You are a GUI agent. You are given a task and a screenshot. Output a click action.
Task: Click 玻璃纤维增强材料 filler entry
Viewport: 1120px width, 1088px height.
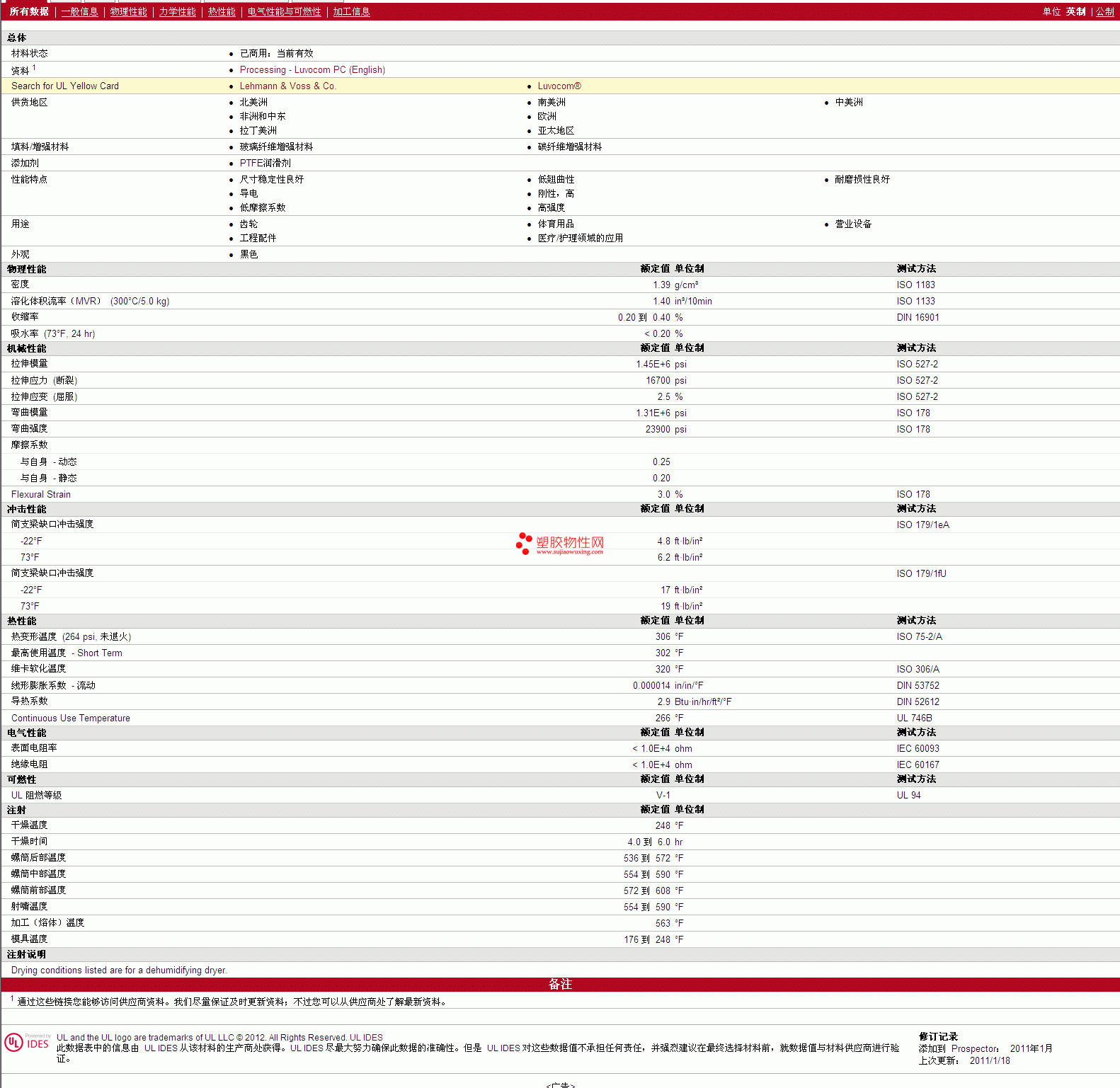pyautogui.click(x=276, y=147)
